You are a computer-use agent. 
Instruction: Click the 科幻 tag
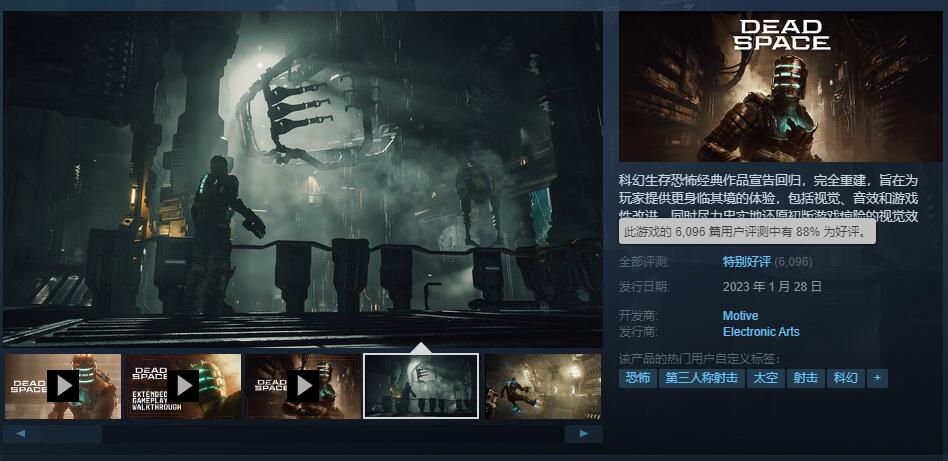[x=845, y=378]
